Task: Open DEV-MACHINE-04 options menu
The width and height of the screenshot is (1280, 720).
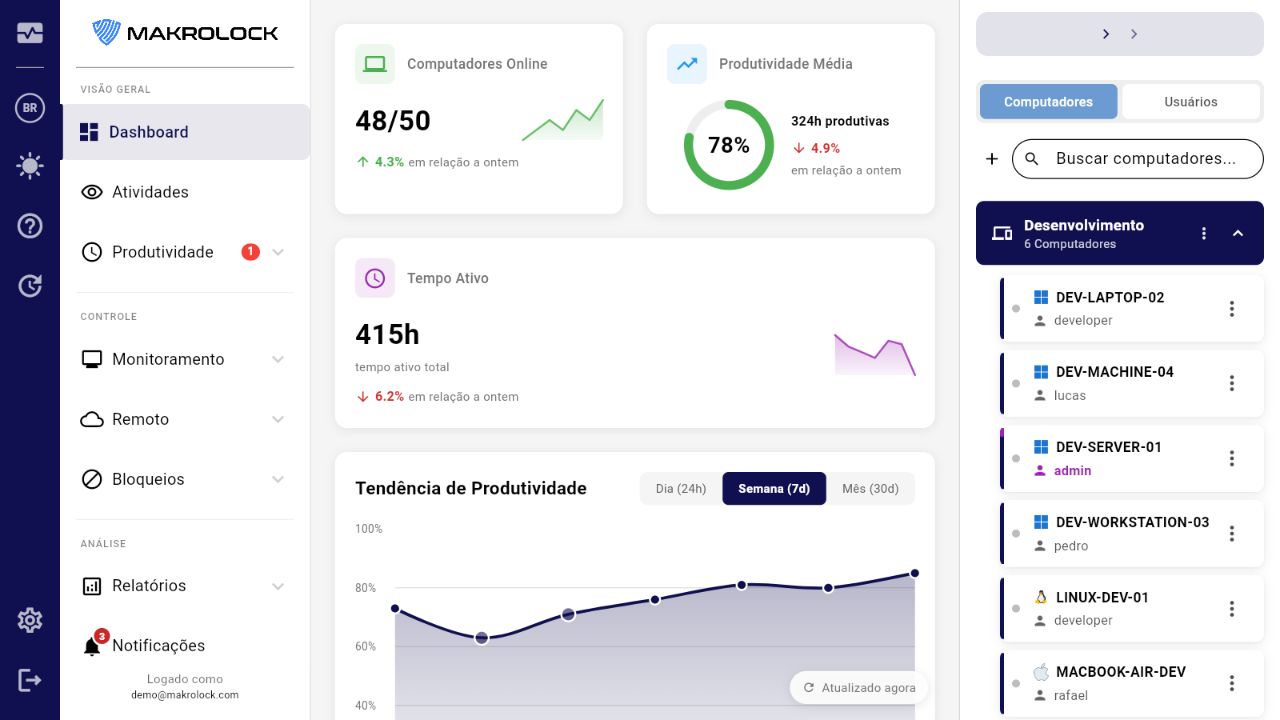Action: click(1232, 384)
